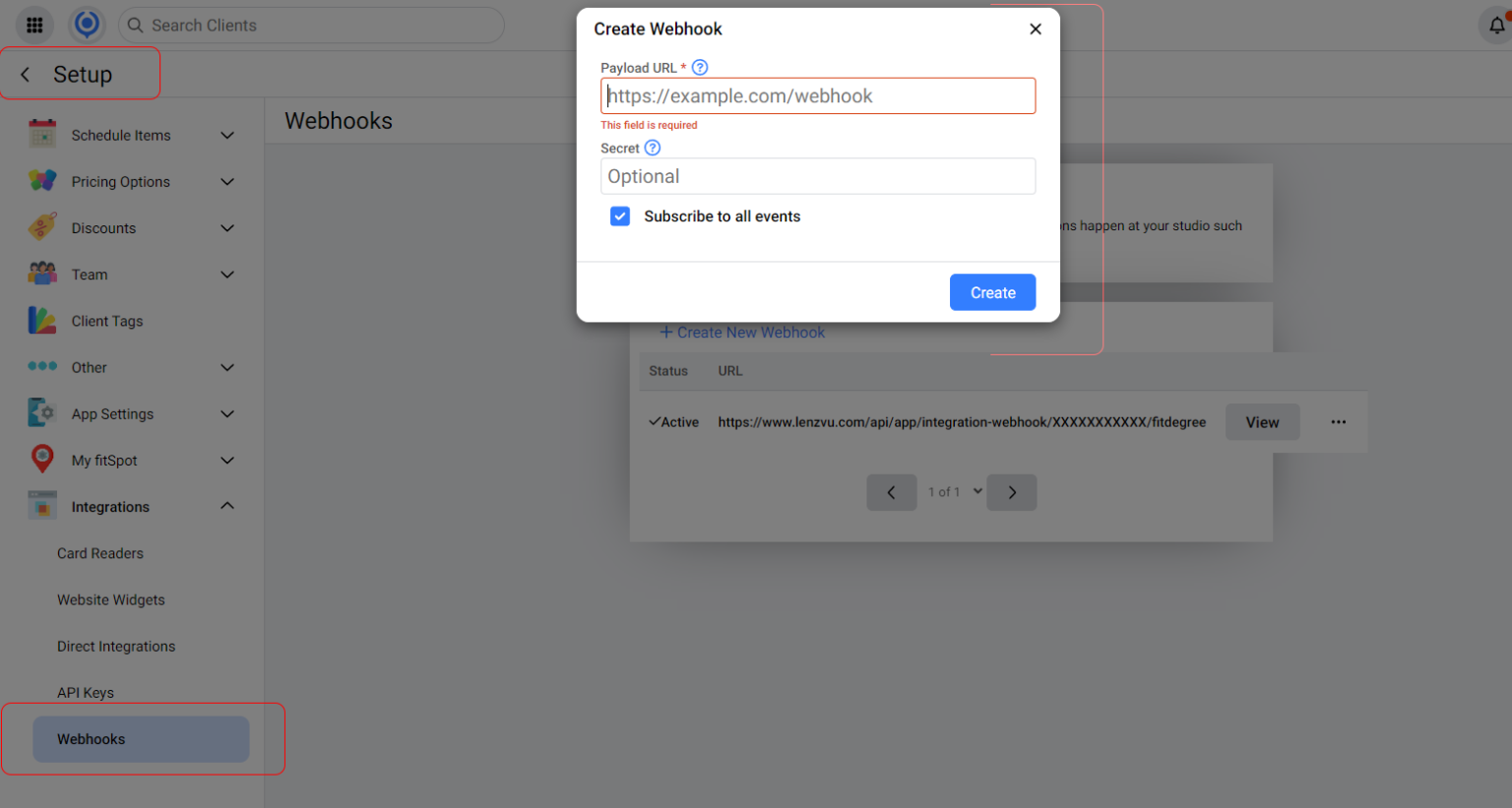Open the Secret field help icon
Viewport: 1512px width, 808px height.
tap(652, 147)
